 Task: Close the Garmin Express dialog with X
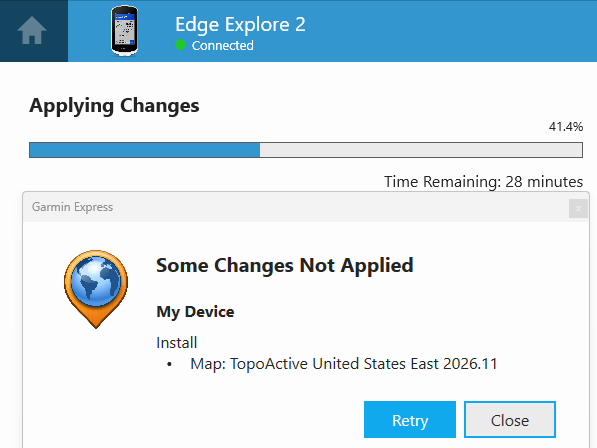tap(578, 209)
